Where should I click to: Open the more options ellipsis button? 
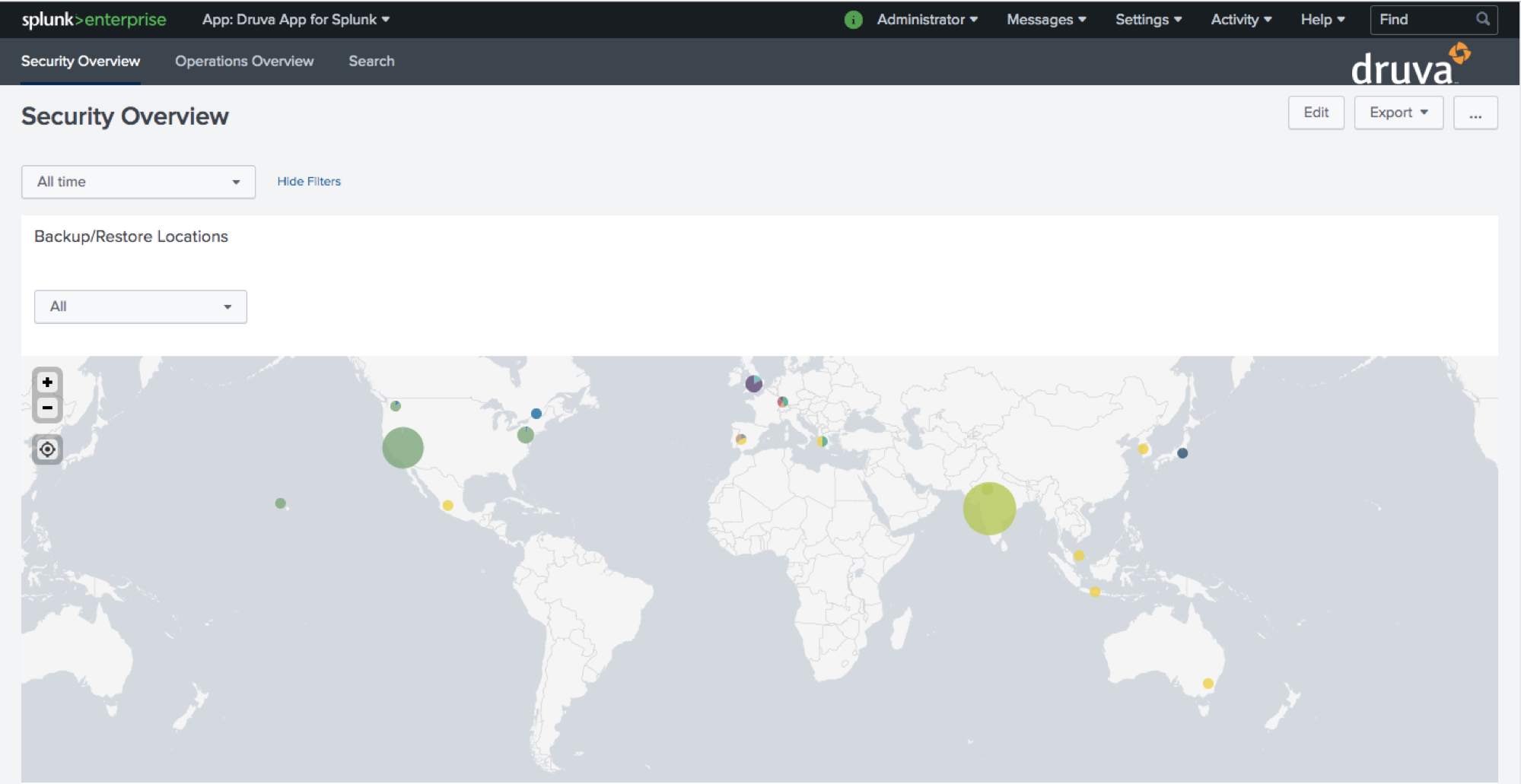point(1475,113)
